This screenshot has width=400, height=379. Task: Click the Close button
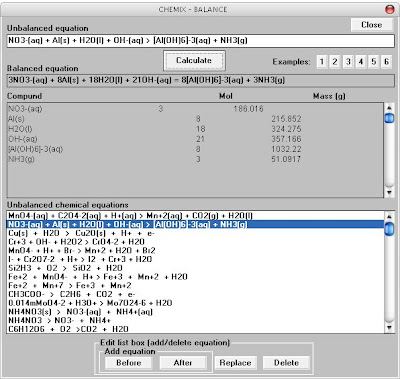pyautogui.click(x=371, y=25)
